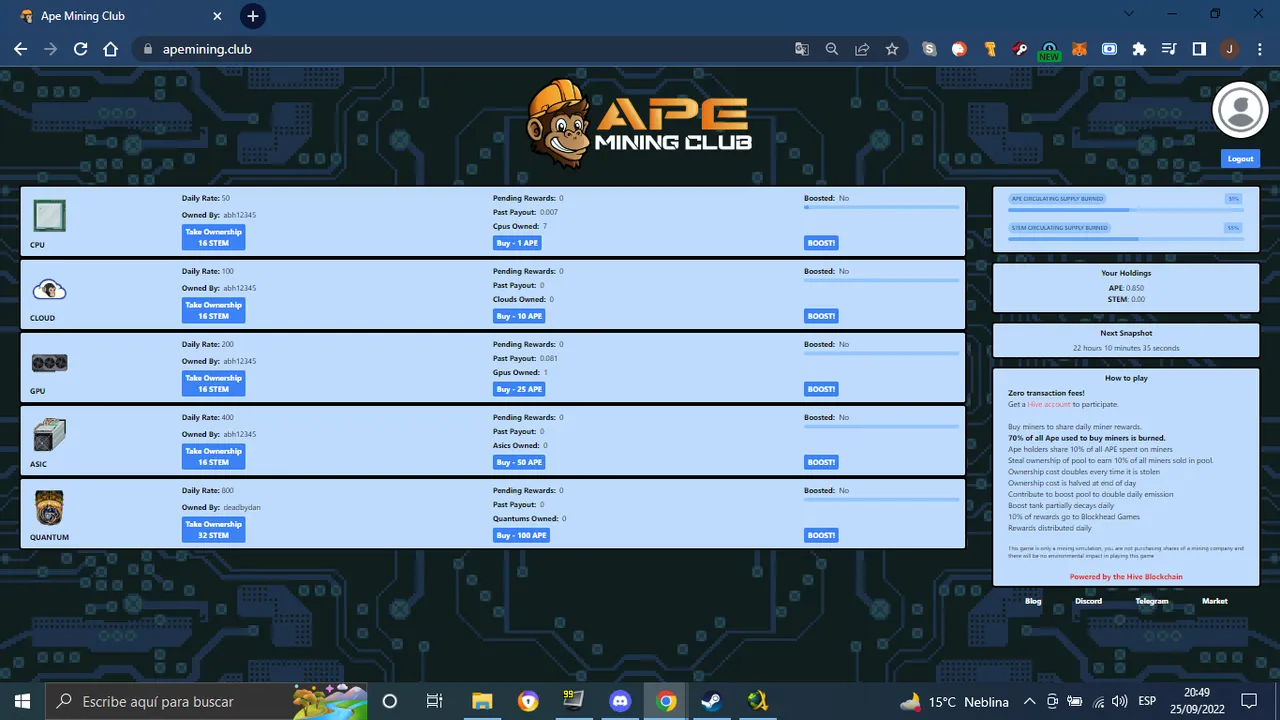Click the address bar URL
This screenshot has width=1280, height=720.
pos(207,49)
